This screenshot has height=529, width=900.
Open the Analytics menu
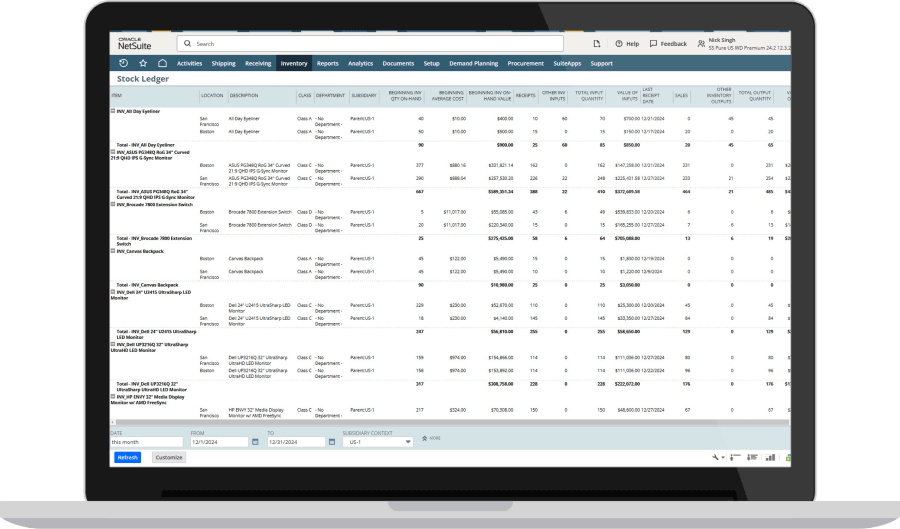tap(360, 64)
